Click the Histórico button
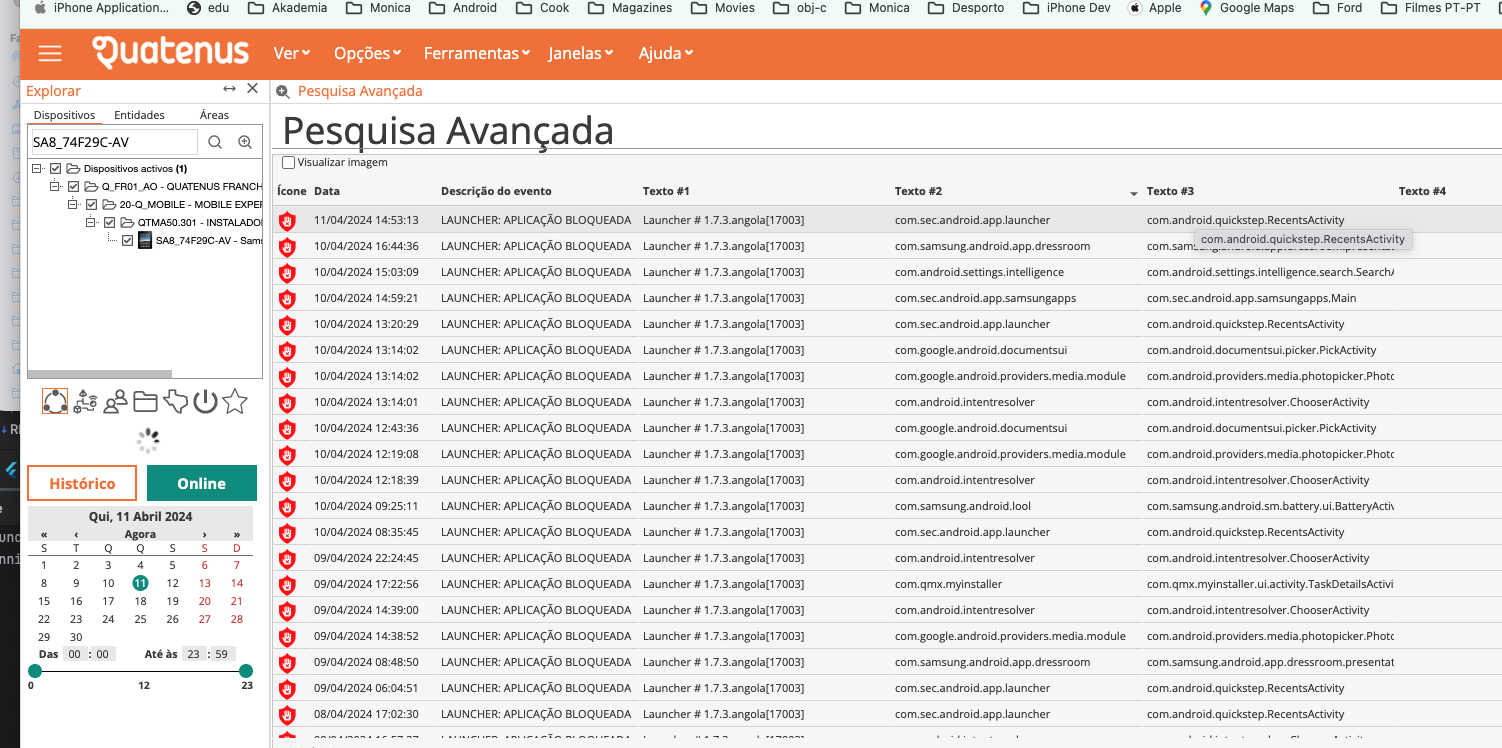This screenshot has width=1502, height=748. [82, 483]
